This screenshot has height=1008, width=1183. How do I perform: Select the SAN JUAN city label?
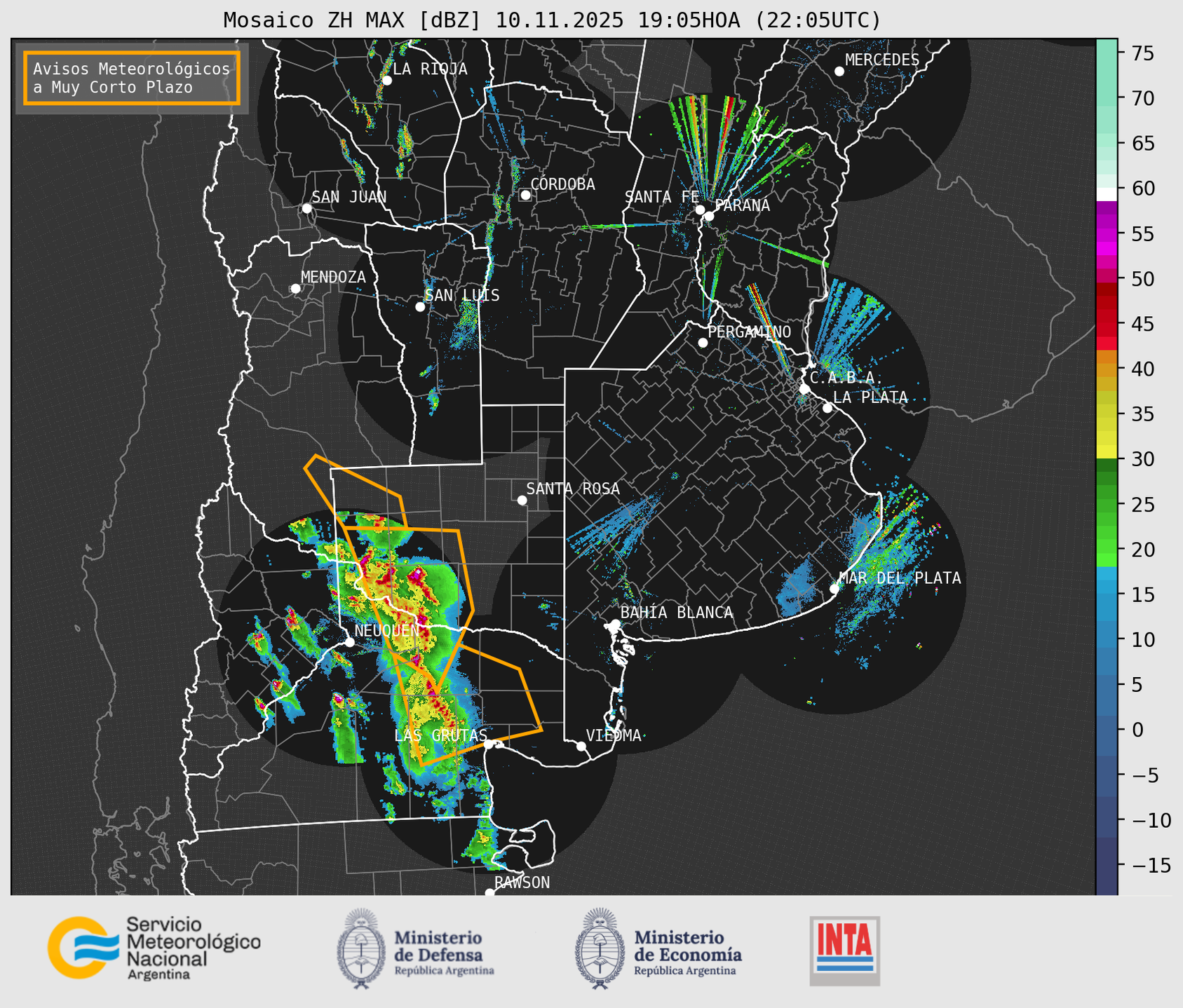(349, 197)
